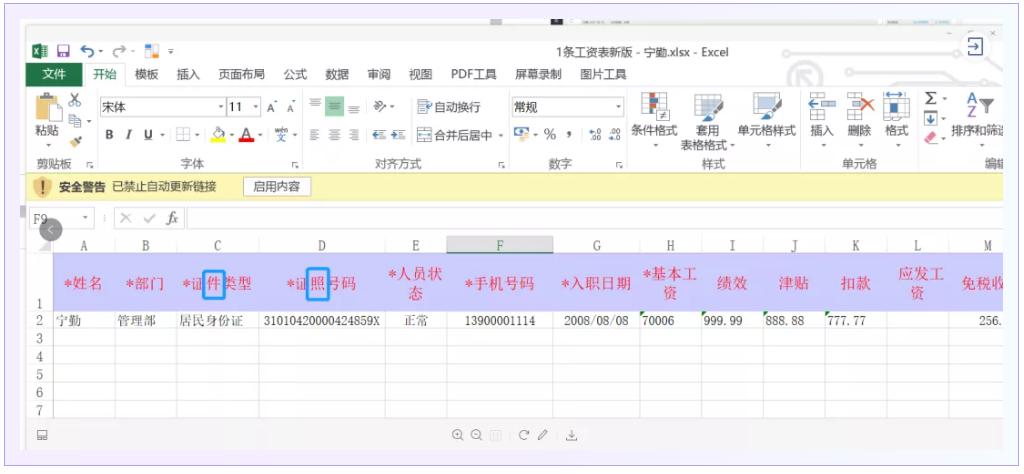Click the 启用内容 button in security warning
The height and width of the screenshot is (474, 1024).
277,186
